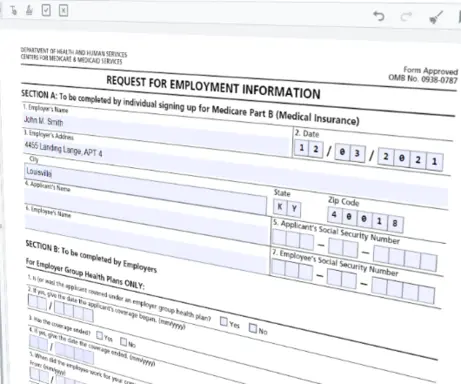Screen dimensions: 461x384
Task: Fill coverage began year boxes
Action: (x=74, y=311)
